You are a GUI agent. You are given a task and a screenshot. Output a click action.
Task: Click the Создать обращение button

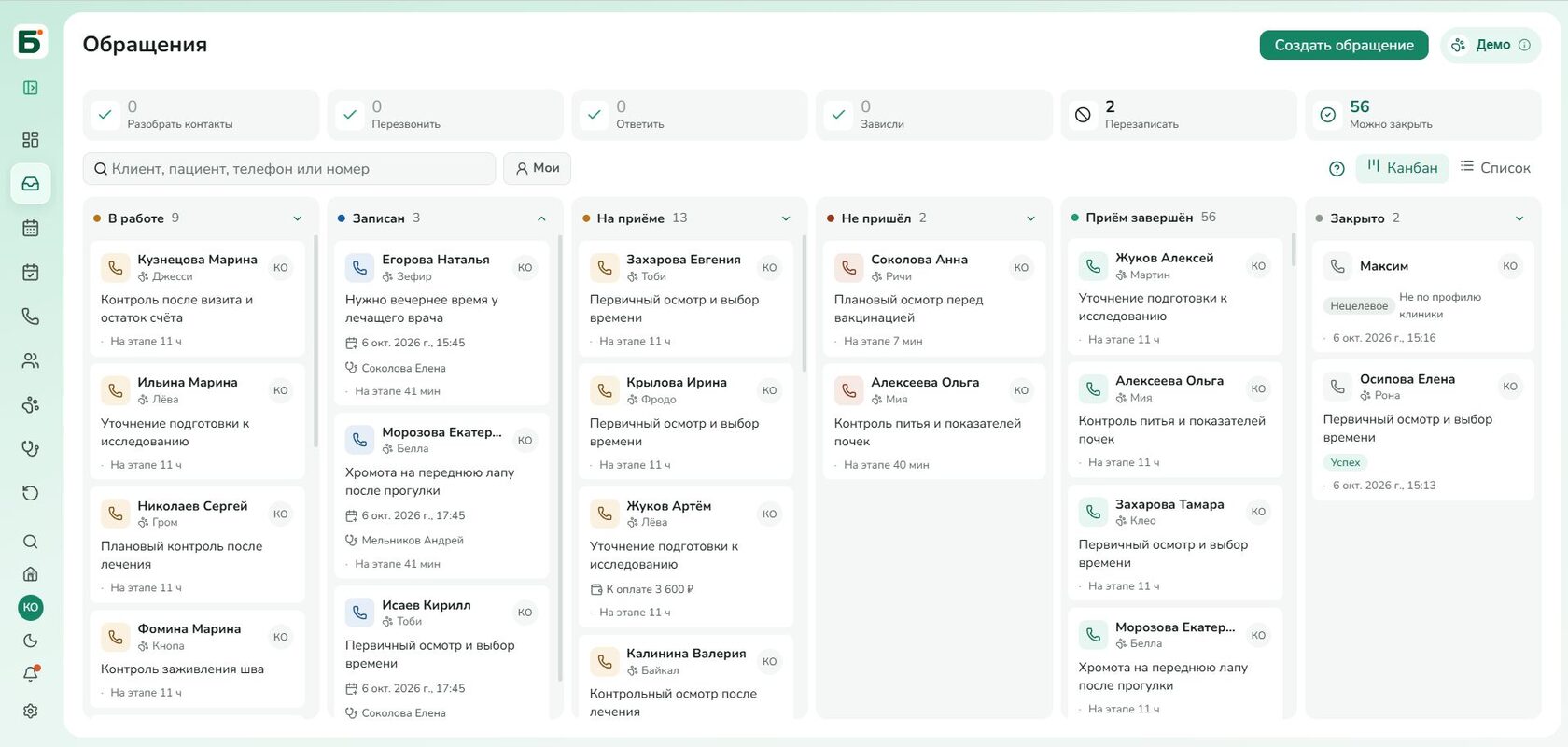point(1344,45)
